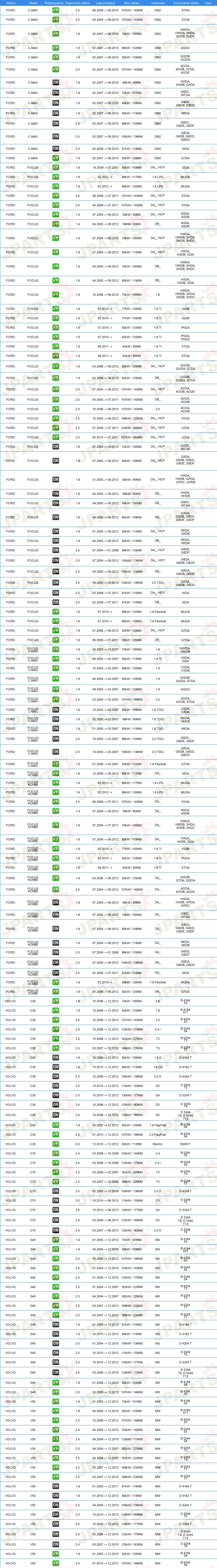
Task: Click ON diesel icon in Volvo C30 1.6 D2 row
Action: pos(55,1067)
